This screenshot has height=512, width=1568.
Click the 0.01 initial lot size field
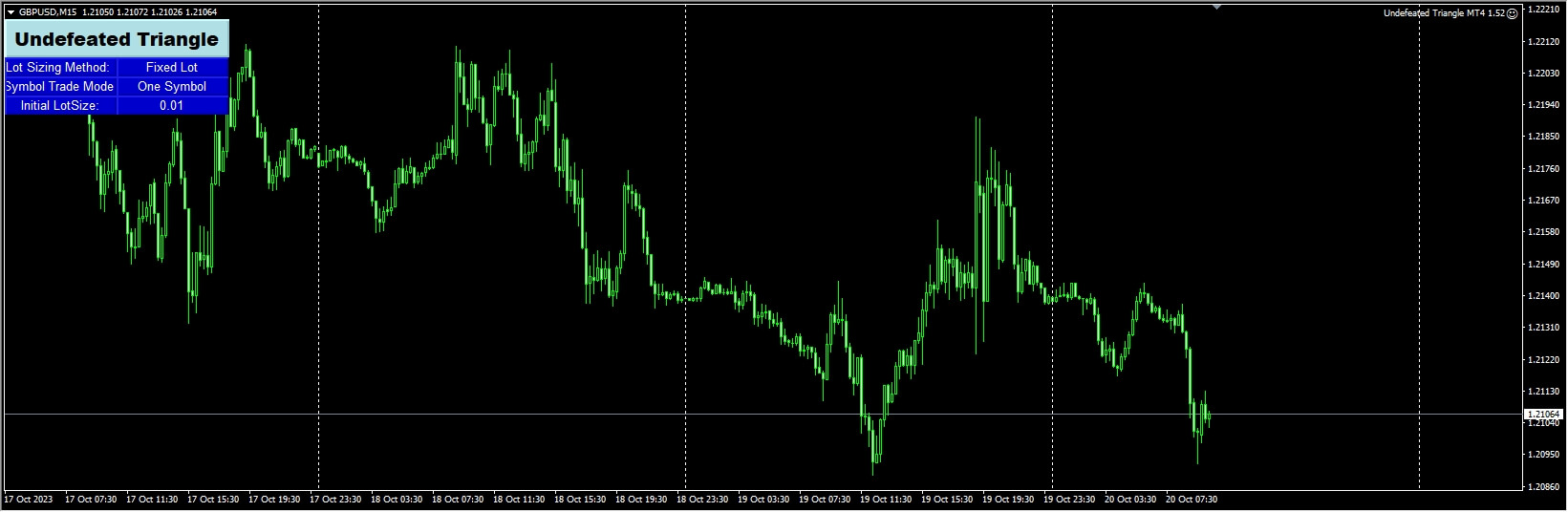point(172,106)
